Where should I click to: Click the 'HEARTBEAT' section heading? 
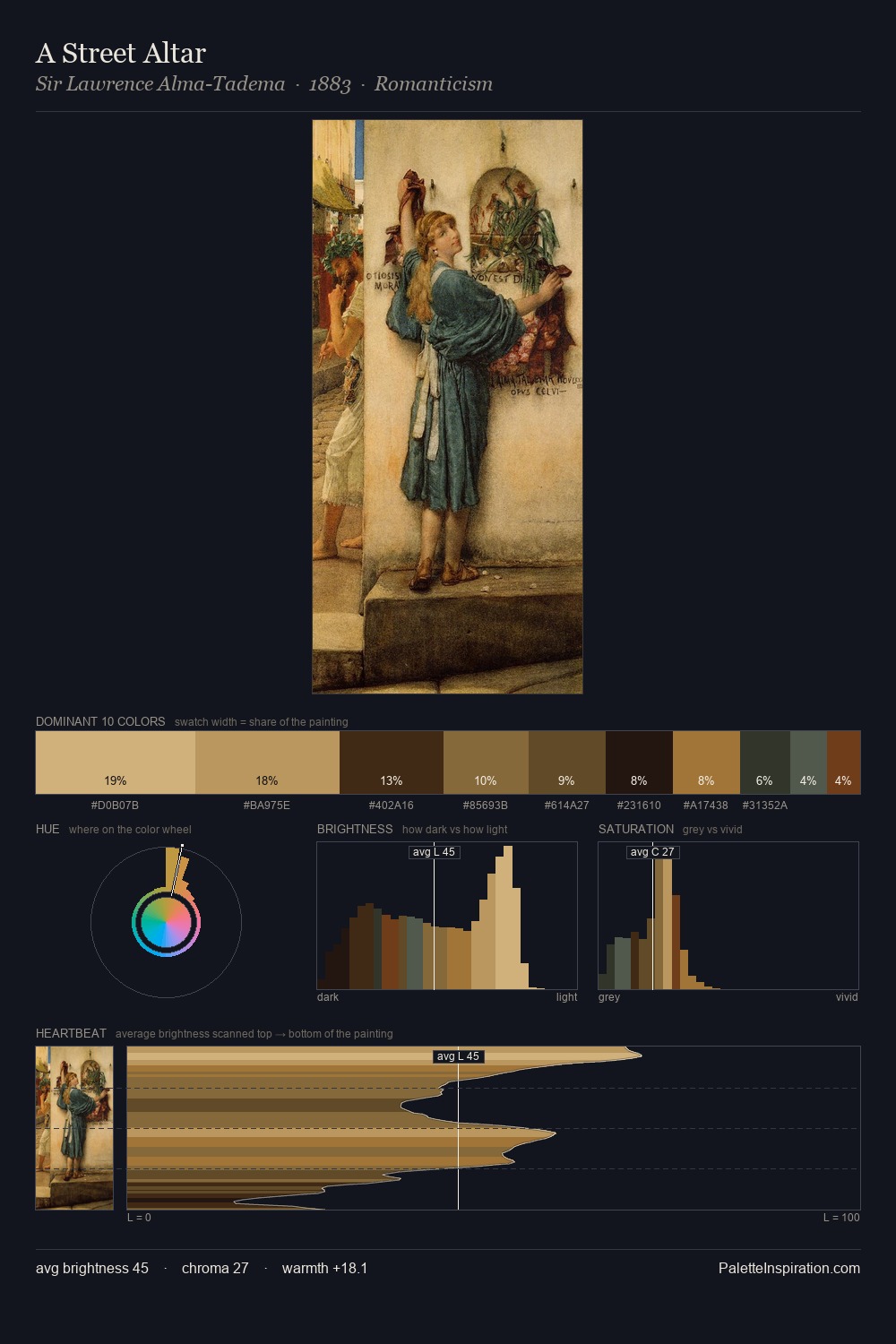pyautogui.click(x=71, y=1033)
